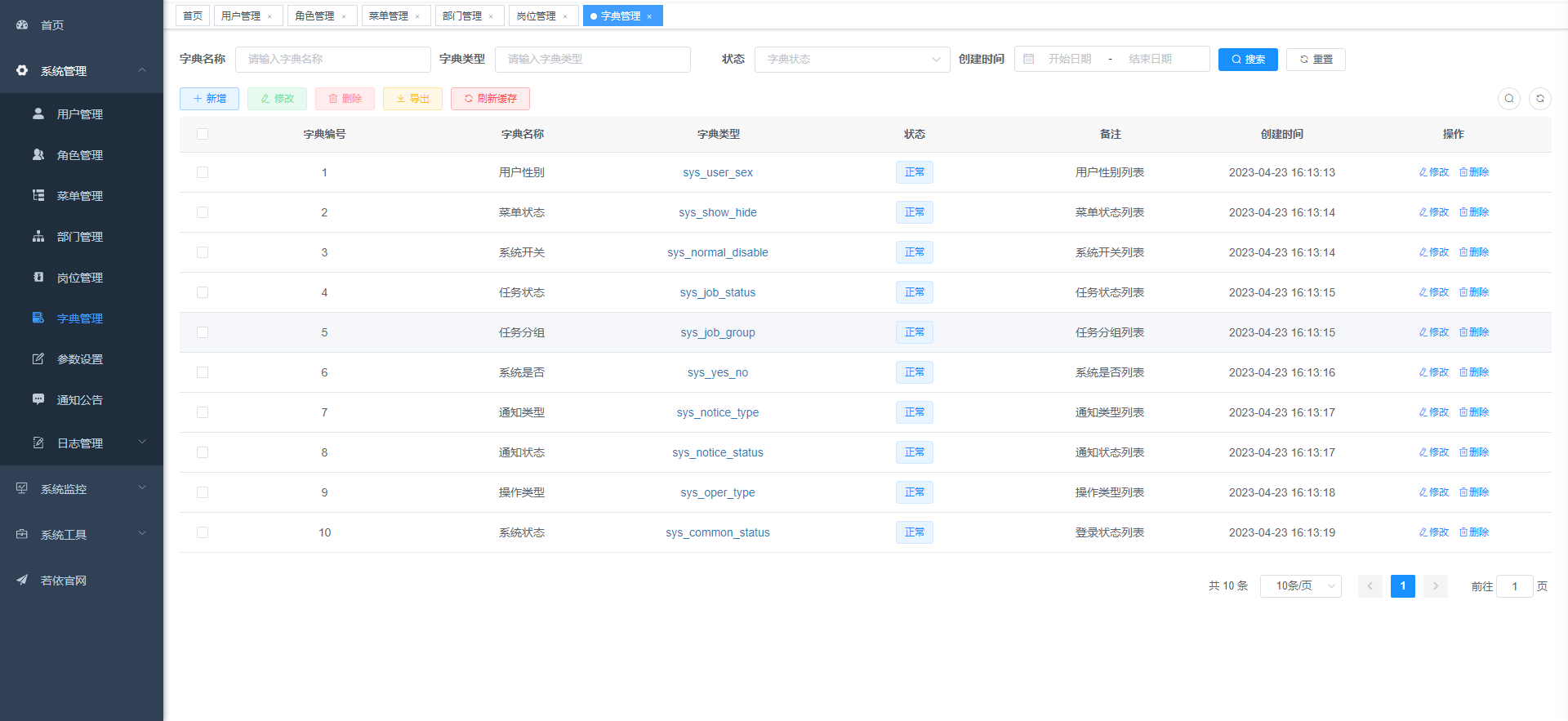The width and height of the screenshot is (1568, 721).
Task: Click the circular refresh table icon
Action: click(1540, 99)
